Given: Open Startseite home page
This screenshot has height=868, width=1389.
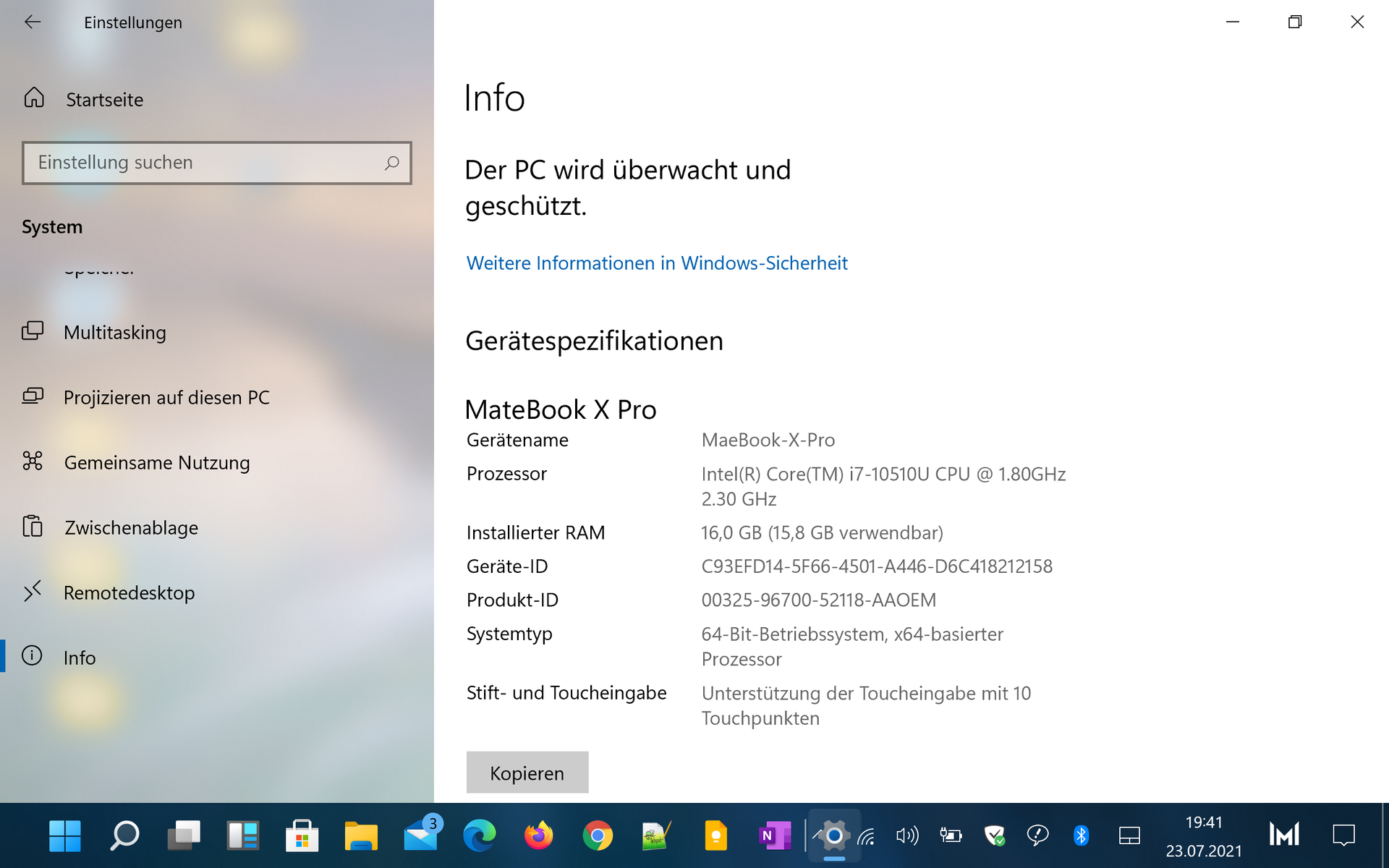Looking at the screenshot, I should pyautogui.click(x=104, y=99).
